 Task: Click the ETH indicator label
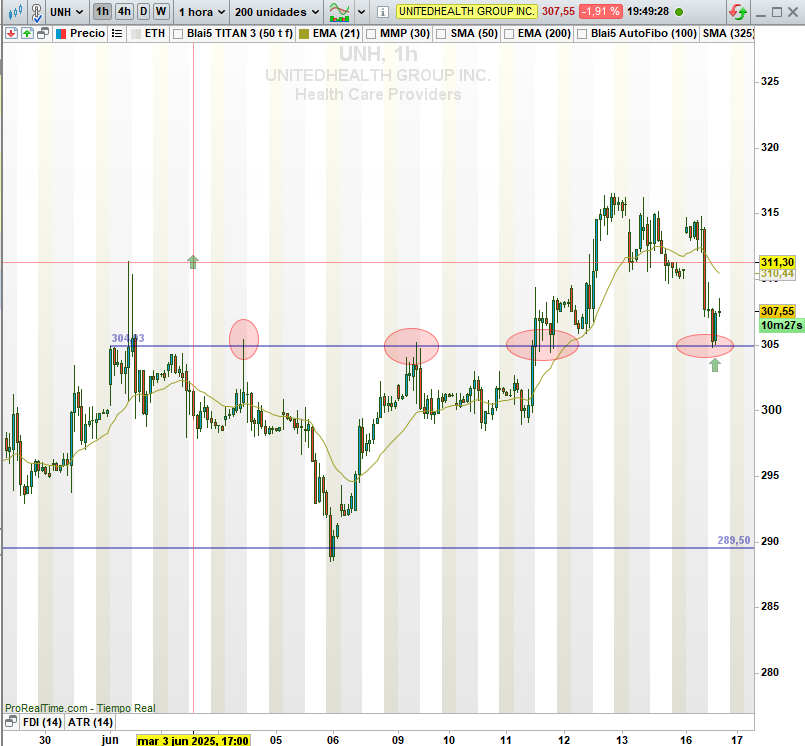coord(155,33)
